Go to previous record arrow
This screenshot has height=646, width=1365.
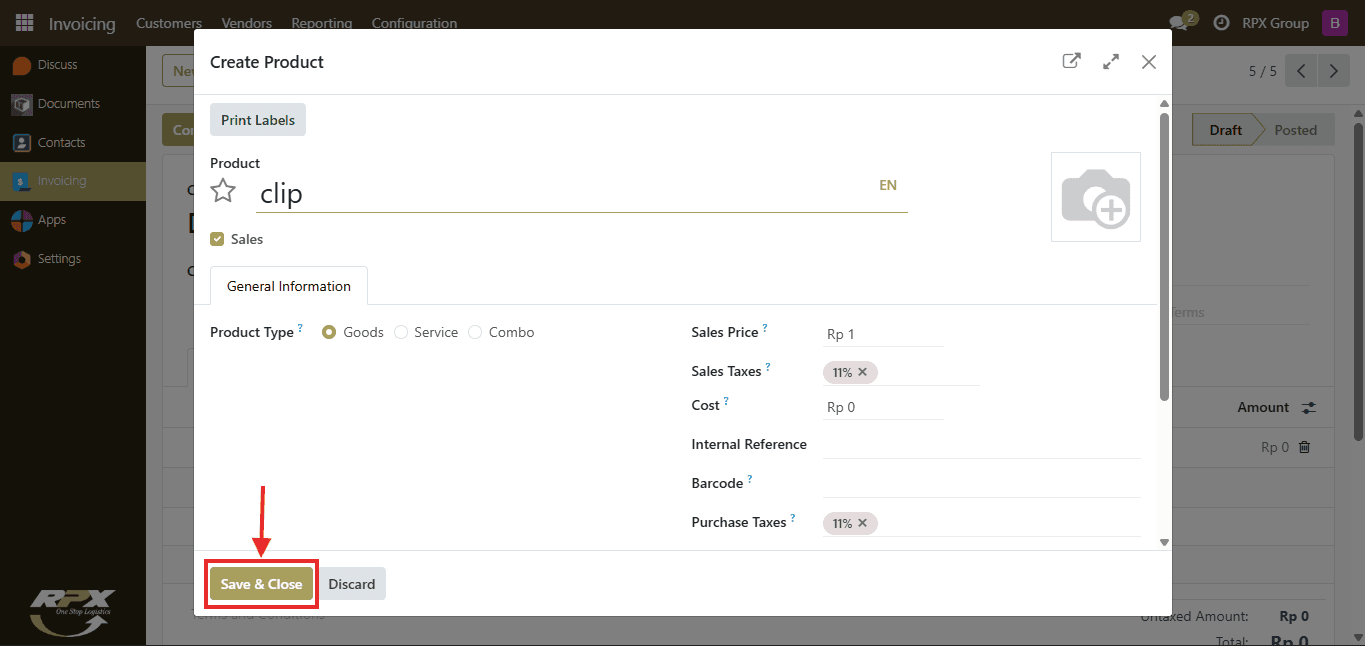point(1301,71)
